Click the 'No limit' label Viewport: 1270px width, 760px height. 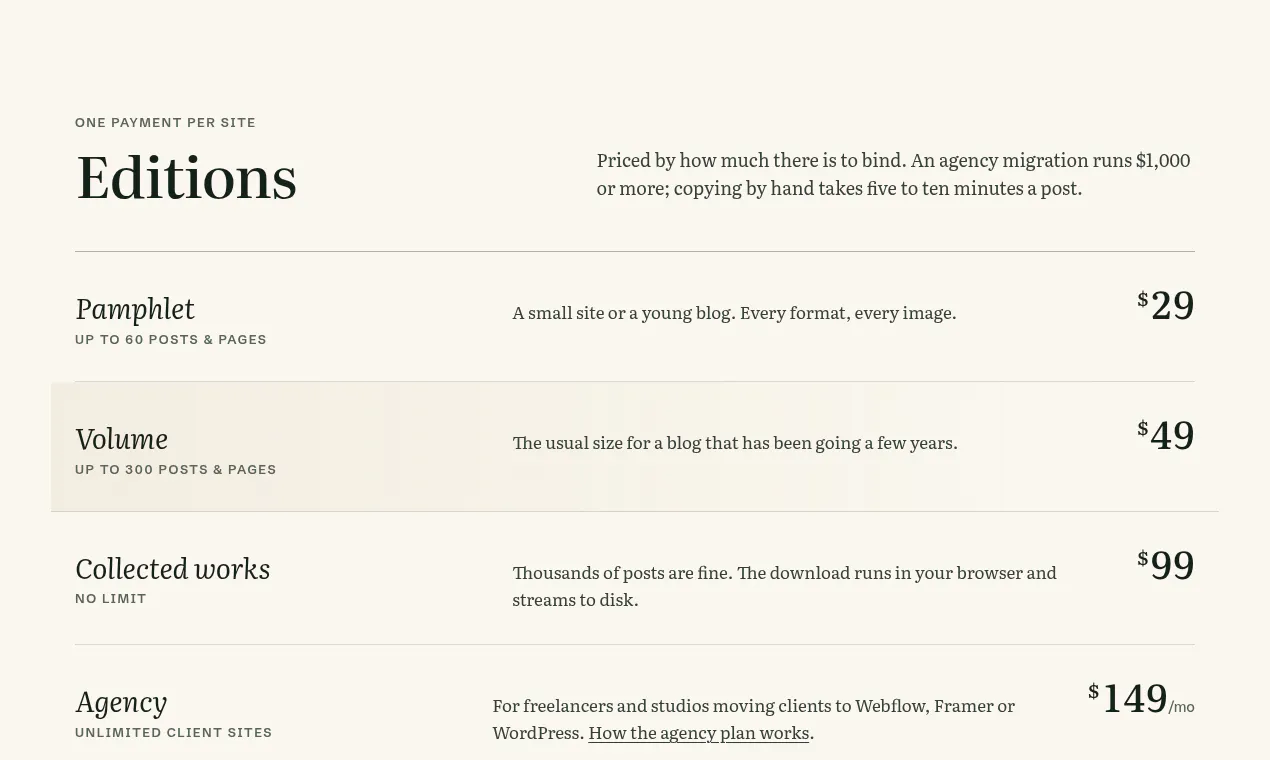[111, 599]
